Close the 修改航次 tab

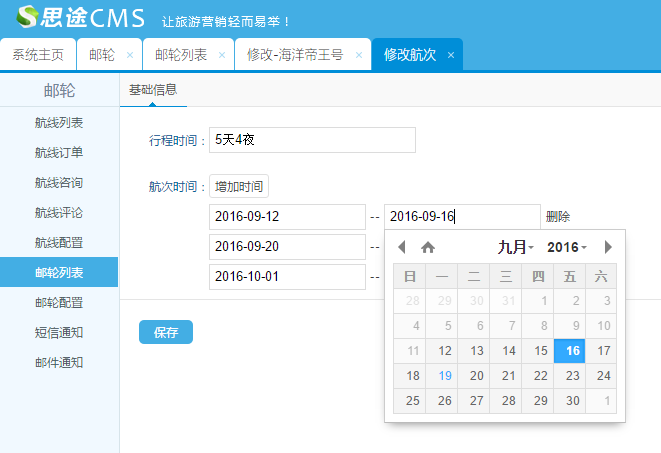[451, 55]
